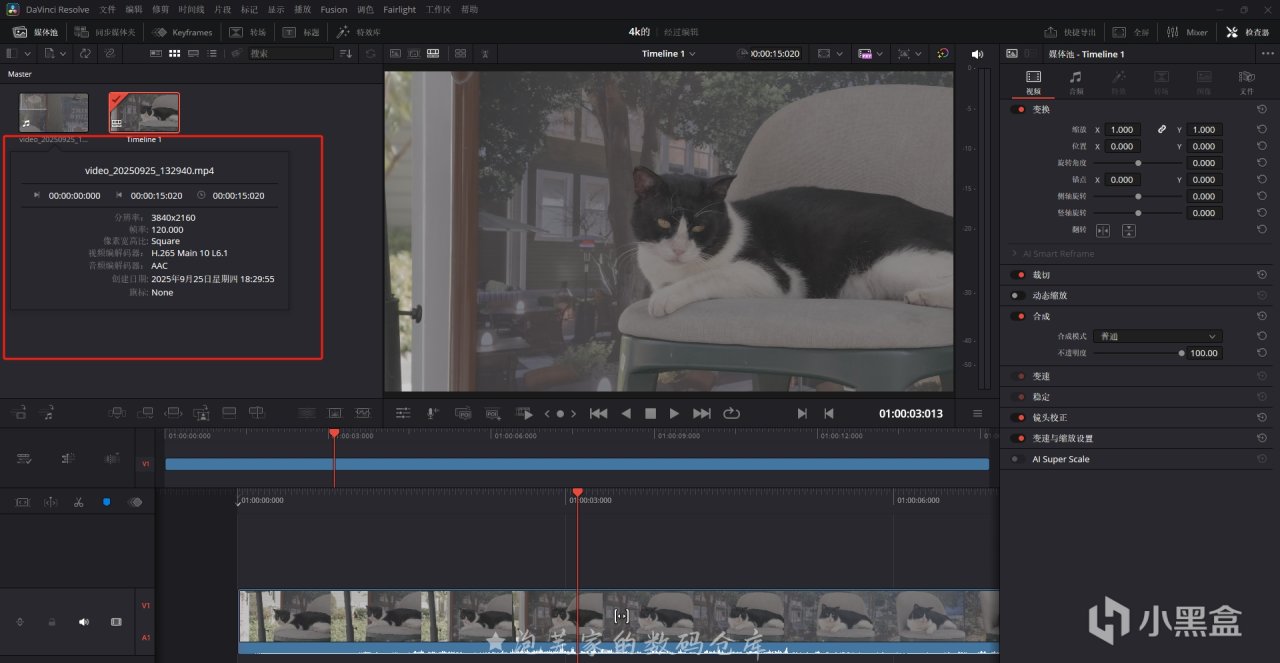Screen dimensions: 1280x663
Task: Click the blue marker icon in timeline tools
Action: (x=107, y=502)
